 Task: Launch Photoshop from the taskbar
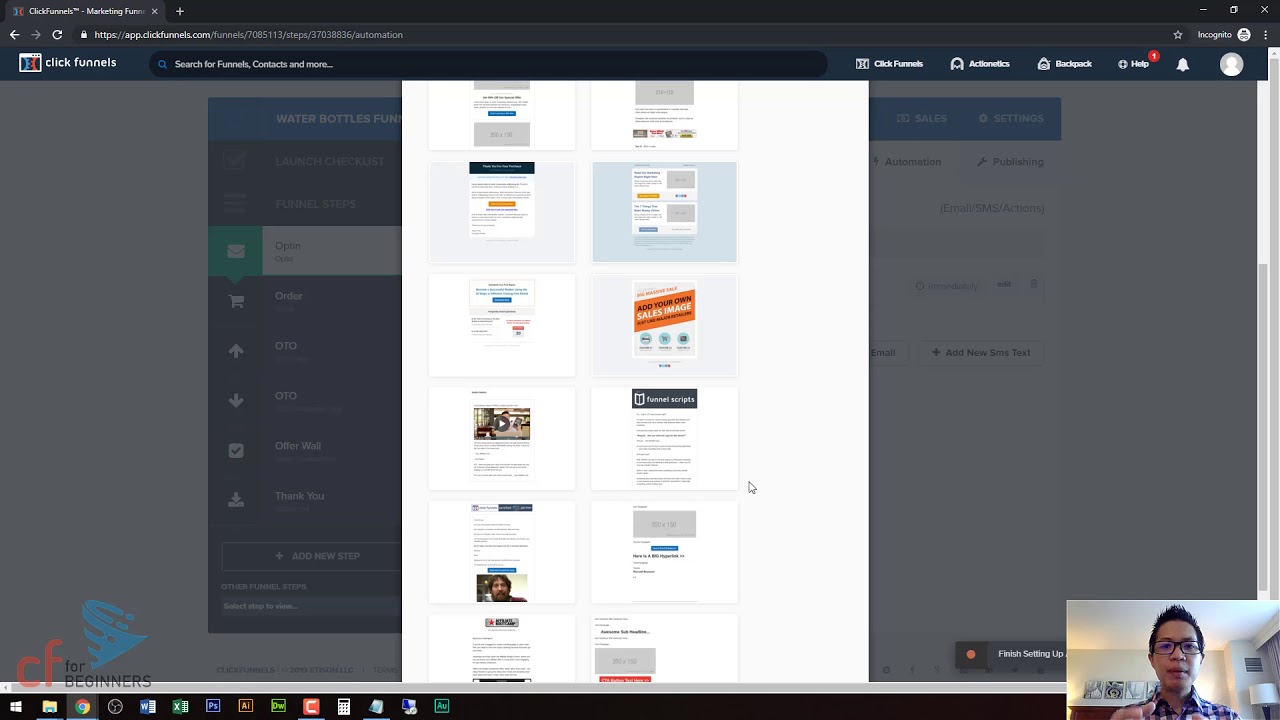213,707
